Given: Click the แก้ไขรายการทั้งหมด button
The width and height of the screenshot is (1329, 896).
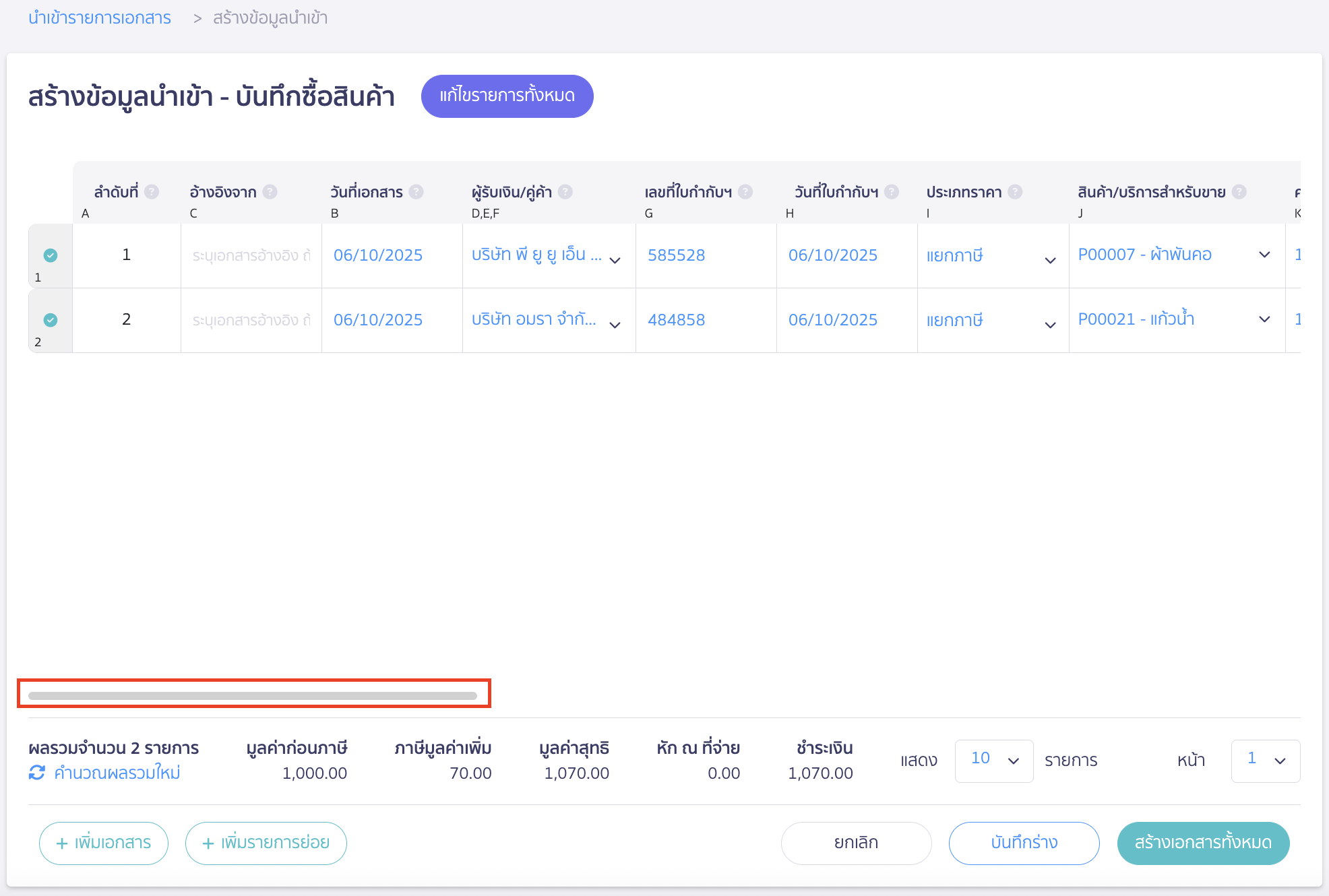Looking at the screenshot, I should pyautogui.click(x=507, y=96).
